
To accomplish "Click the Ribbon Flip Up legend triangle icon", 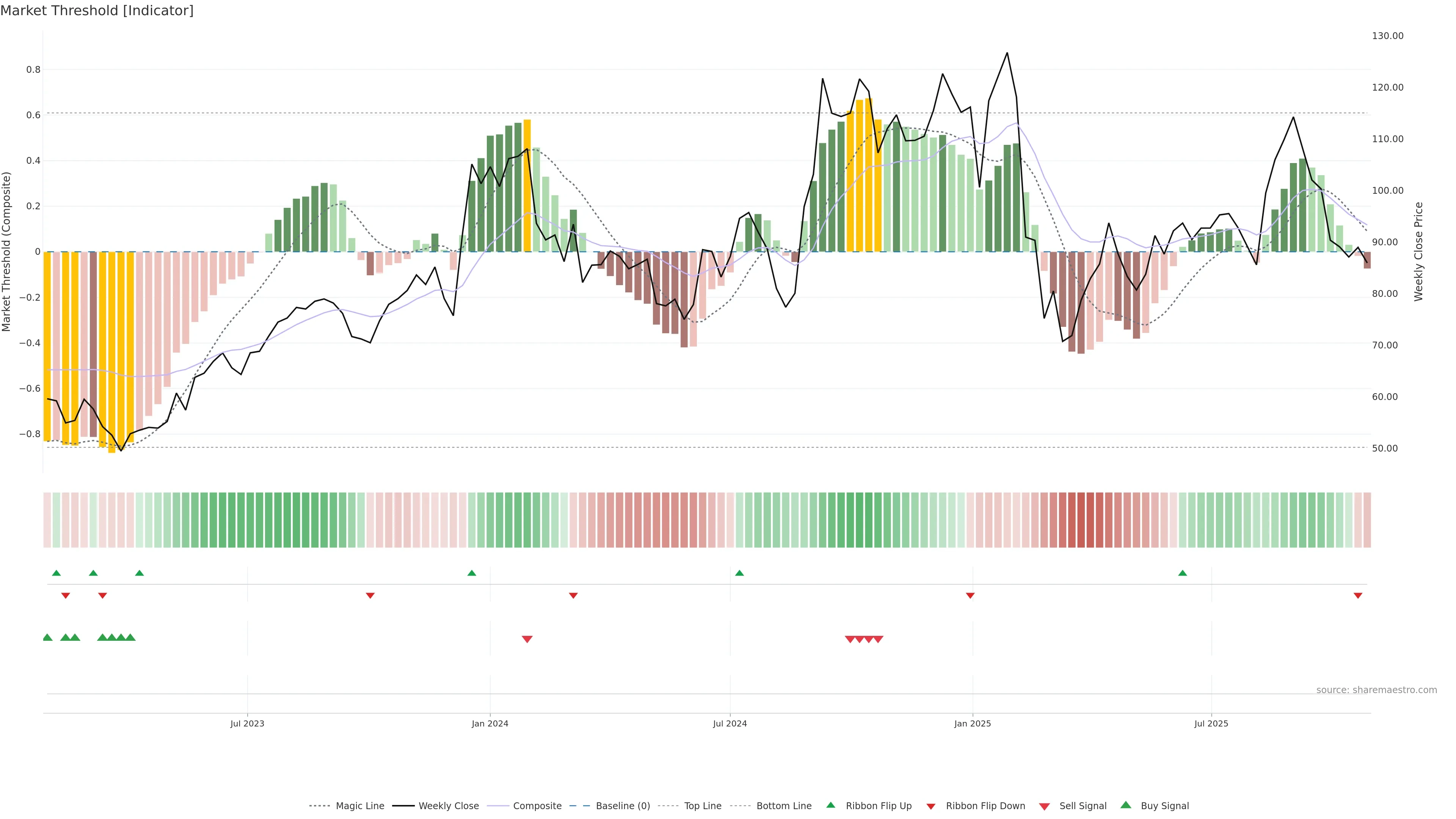I will (x=830, y=805).
